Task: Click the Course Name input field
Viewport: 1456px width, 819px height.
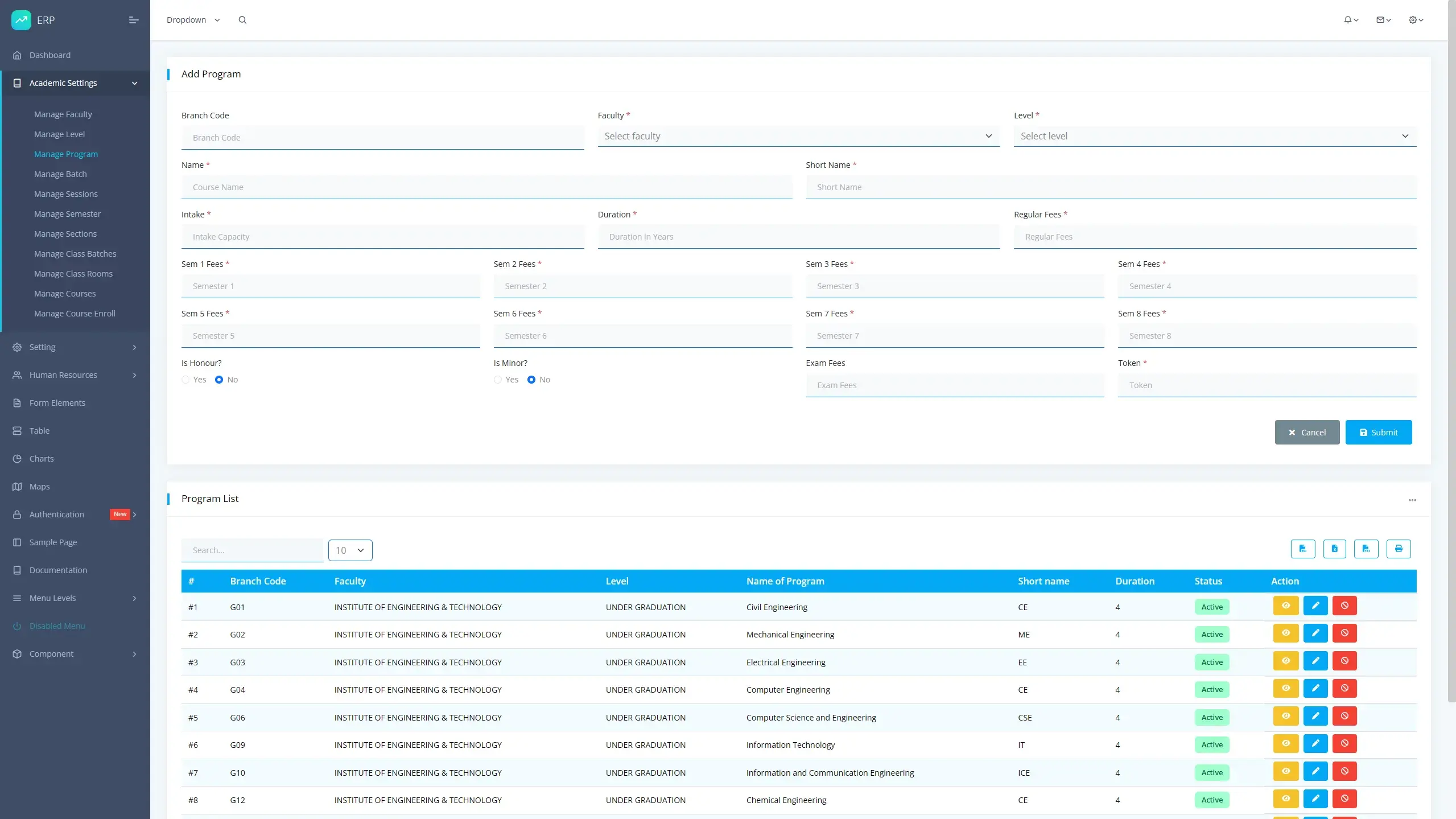Action: pos(486,187)
